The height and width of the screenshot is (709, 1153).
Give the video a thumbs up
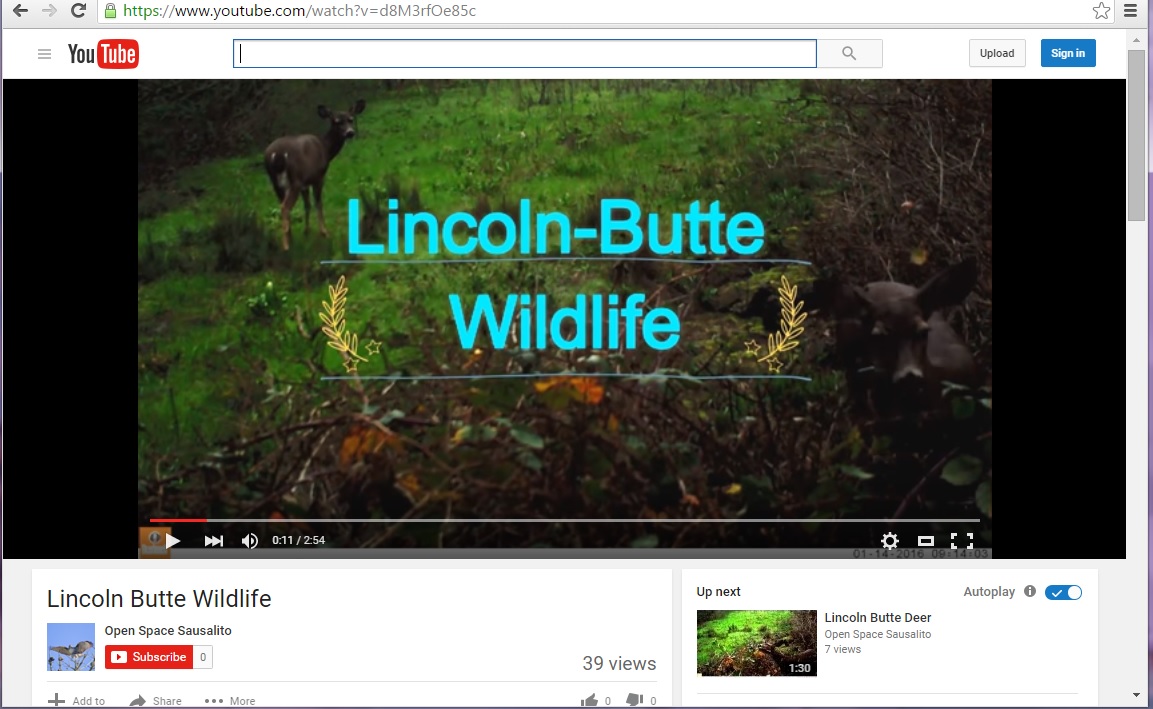(591, 698)
